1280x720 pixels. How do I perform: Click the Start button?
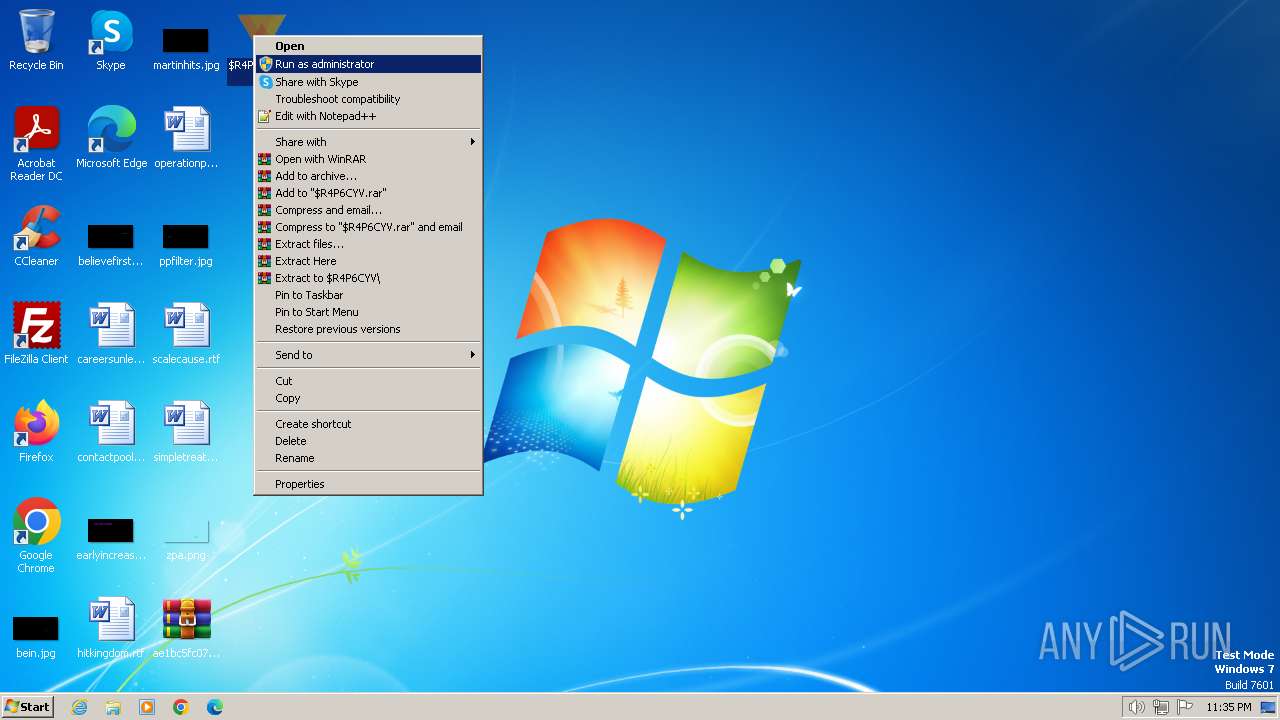click(27, 707)
